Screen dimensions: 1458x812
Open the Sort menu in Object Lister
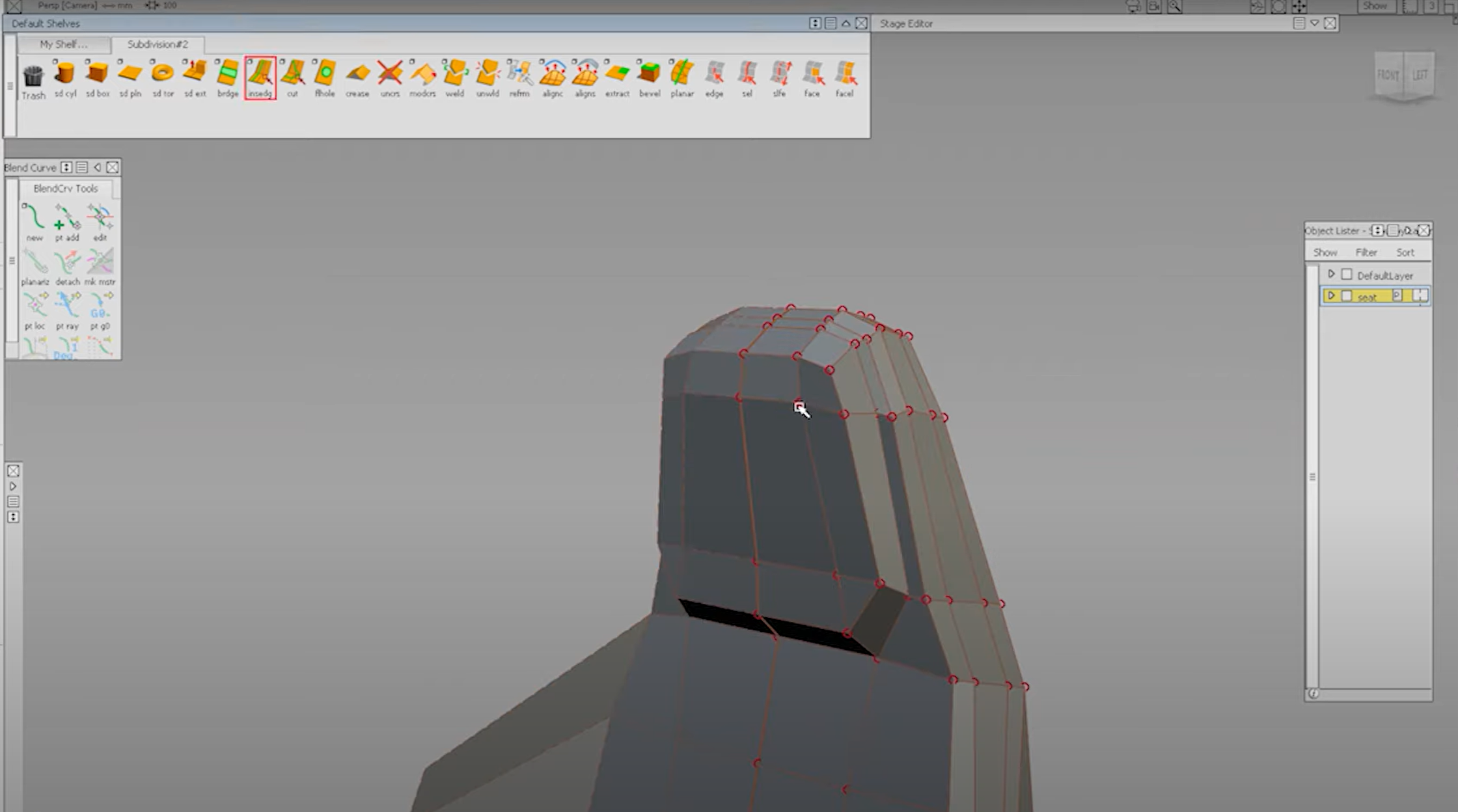pyautogui.click(x=1405, y=252)
